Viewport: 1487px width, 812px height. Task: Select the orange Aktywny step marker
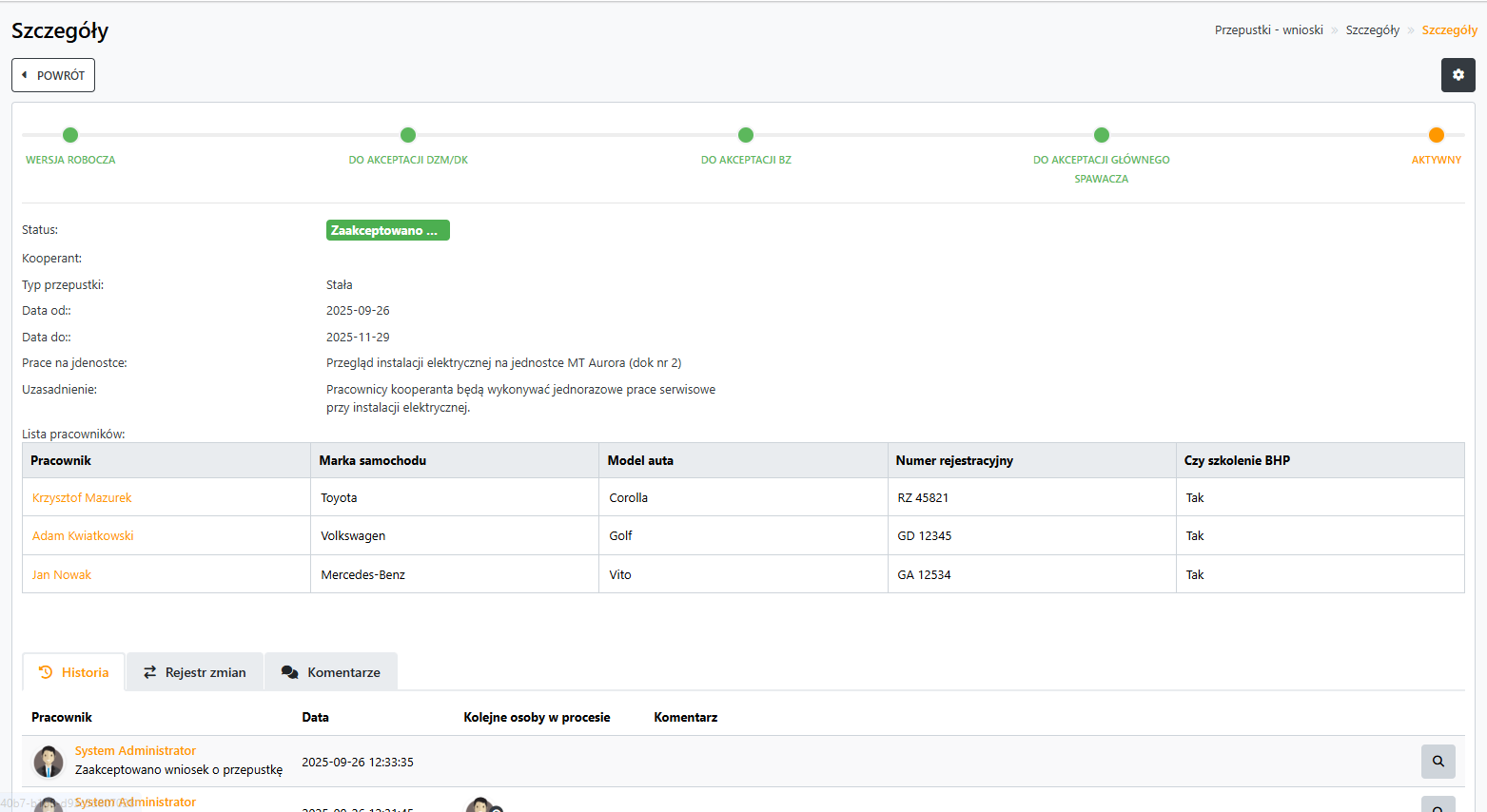tap(1437, 135)
